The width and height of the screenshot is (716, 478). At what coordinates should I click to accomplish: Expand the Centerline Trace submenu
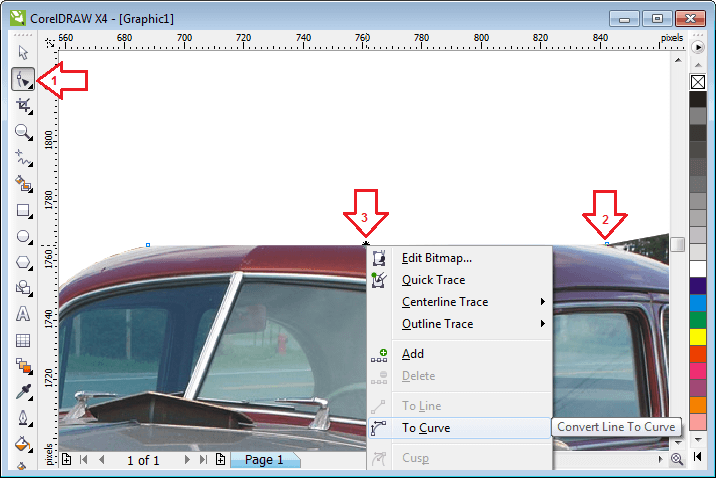445,302
